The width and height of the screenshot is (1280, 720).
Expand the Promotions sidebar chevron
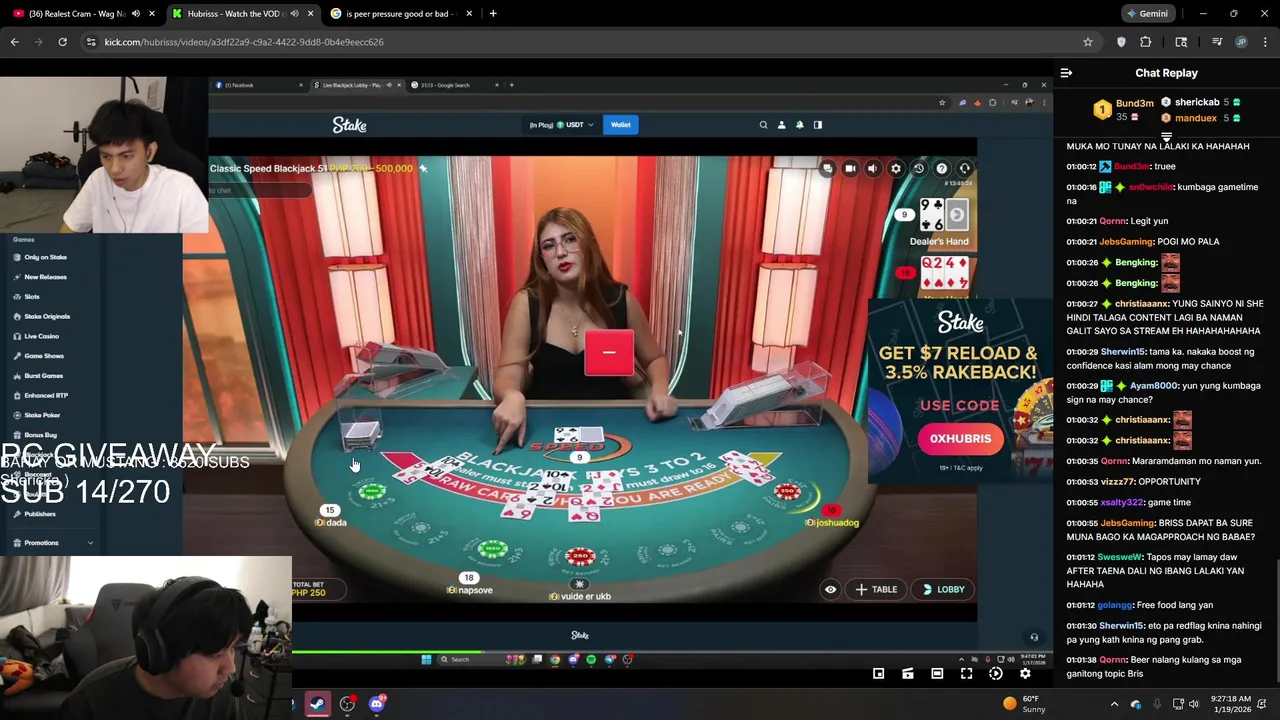point(90,543)
